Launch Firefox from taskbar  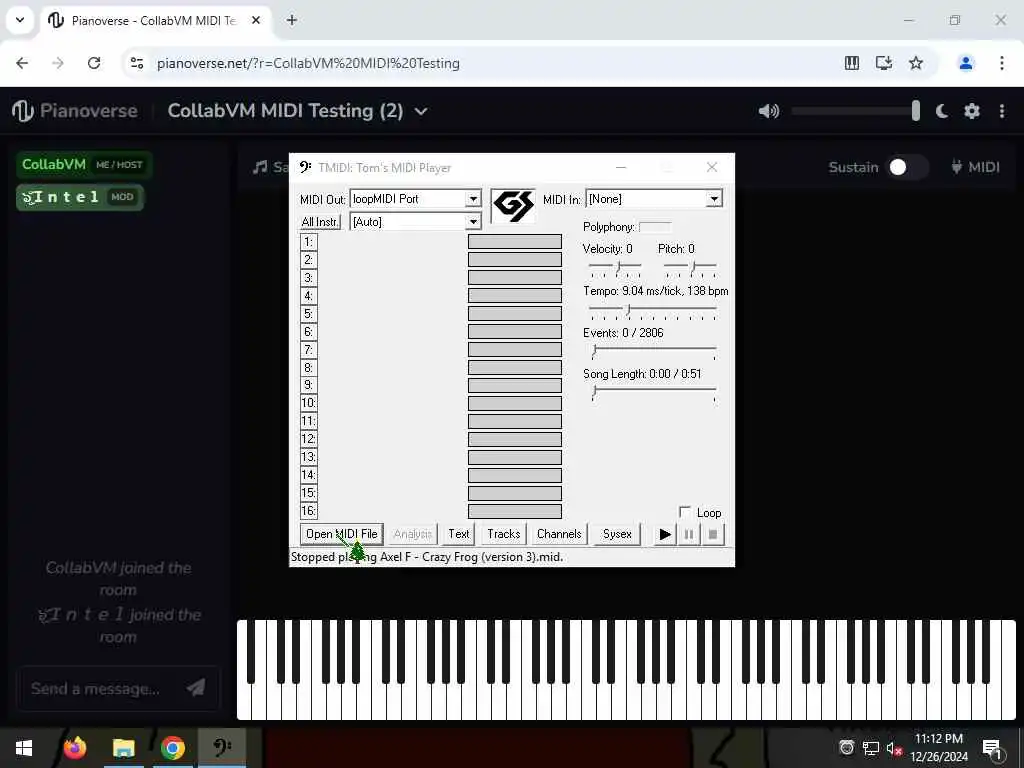pyautogui.click(x=74, y=748)
